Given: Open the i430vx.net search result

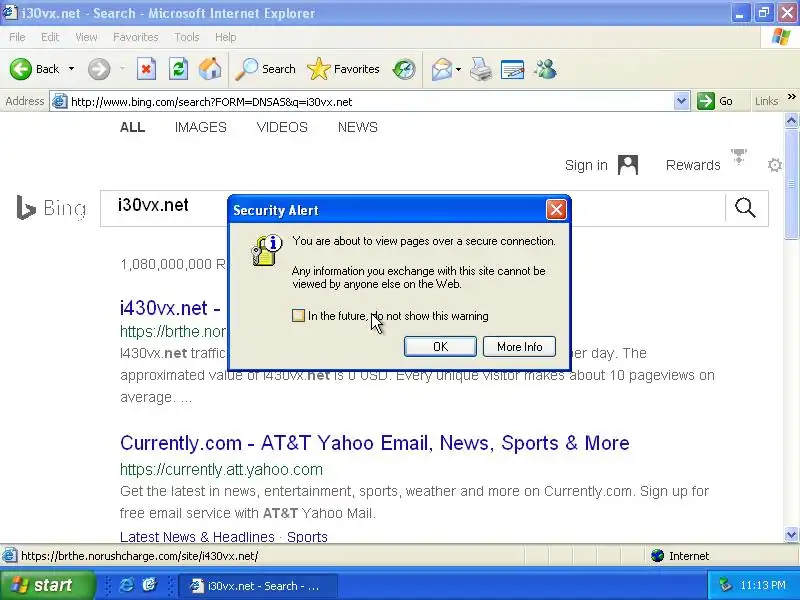Looking at the screenshot, I should click(x=170, y=308).
